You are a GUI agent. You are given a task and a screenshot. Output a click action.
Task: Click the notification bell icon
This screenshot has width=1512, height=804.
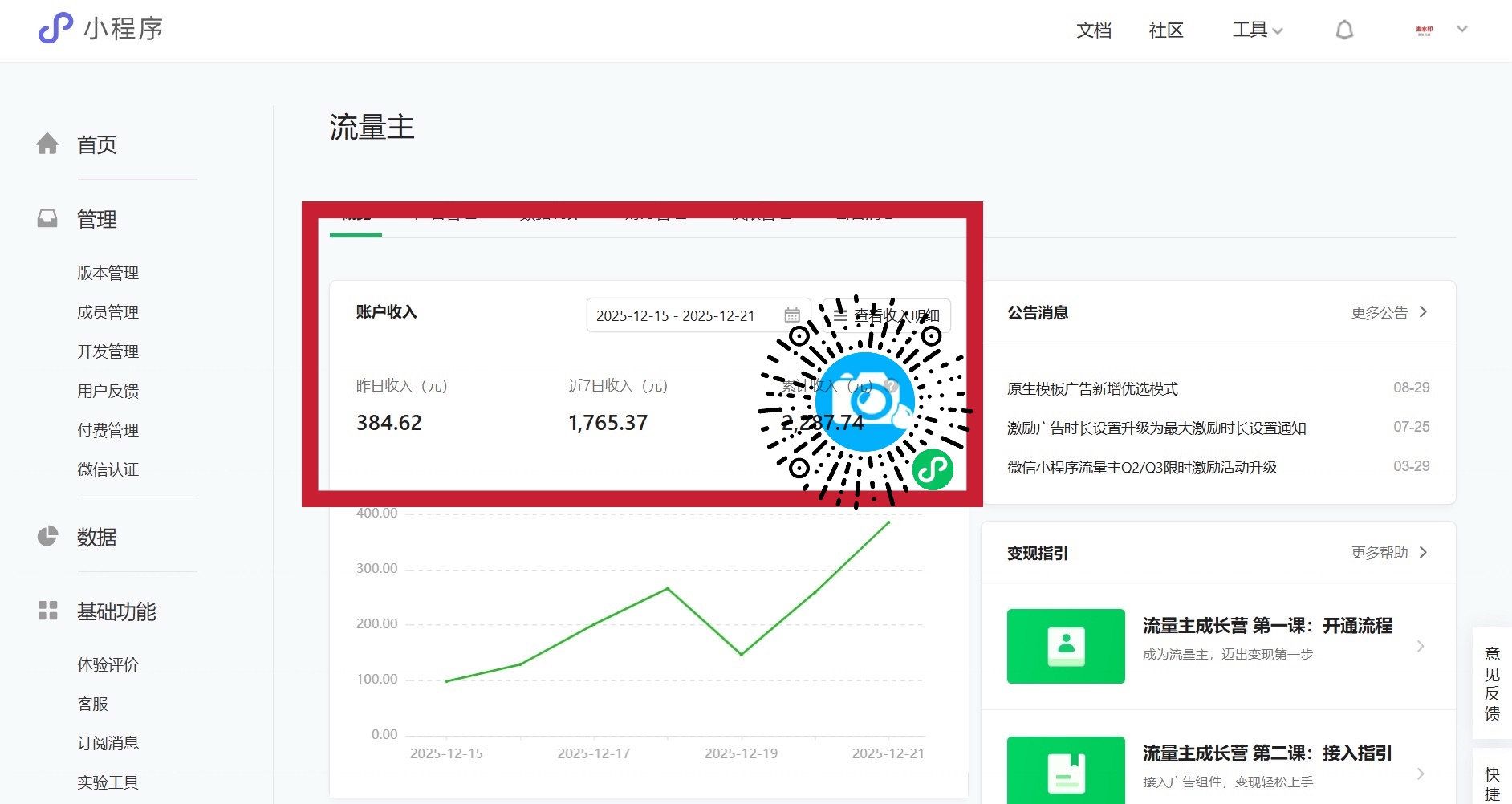(x=1344, y=30)
